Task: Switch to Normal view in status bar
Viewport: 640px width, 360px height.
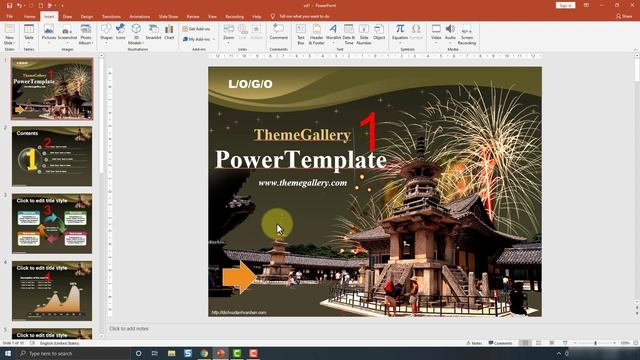Action: [525, 343]
